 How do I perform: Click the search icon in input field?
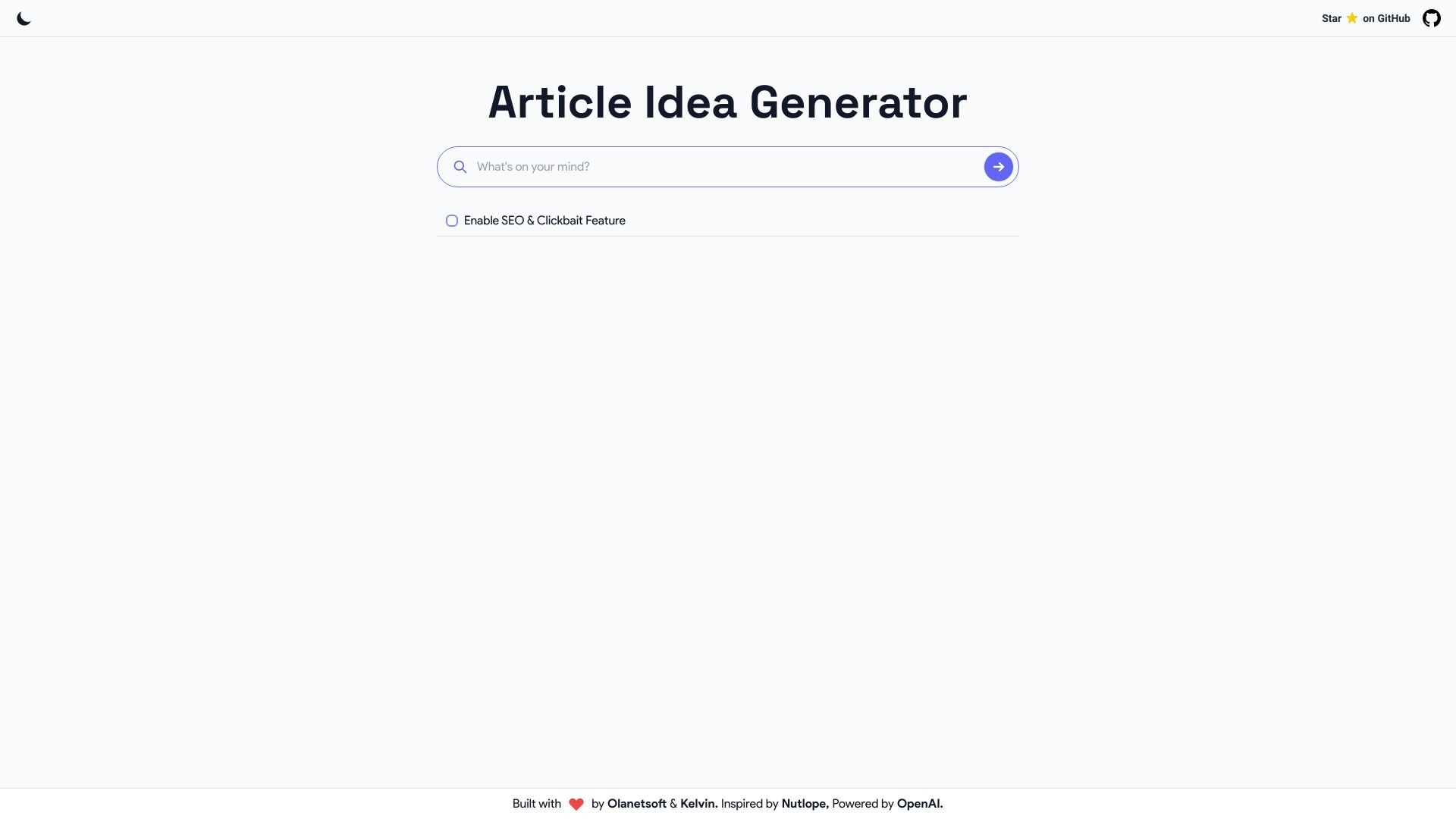(460, 166)
